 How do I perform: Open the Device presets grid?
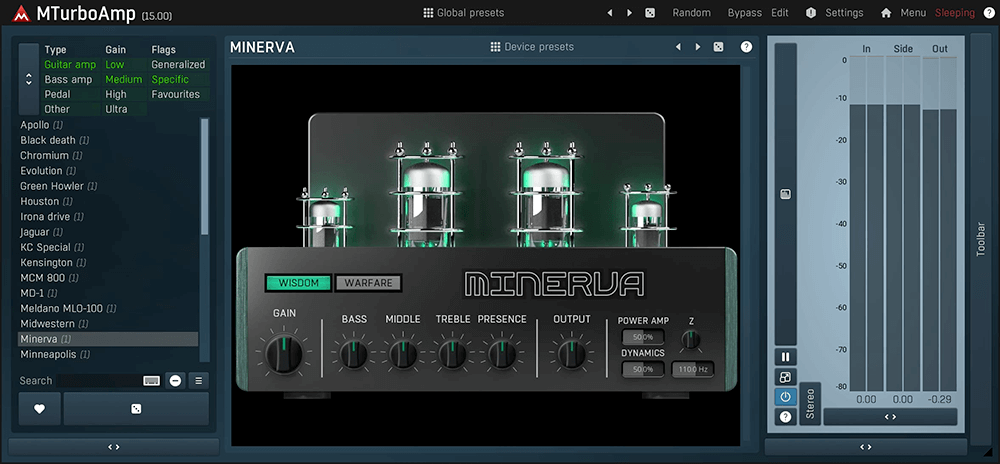click(x=532, y=47)
